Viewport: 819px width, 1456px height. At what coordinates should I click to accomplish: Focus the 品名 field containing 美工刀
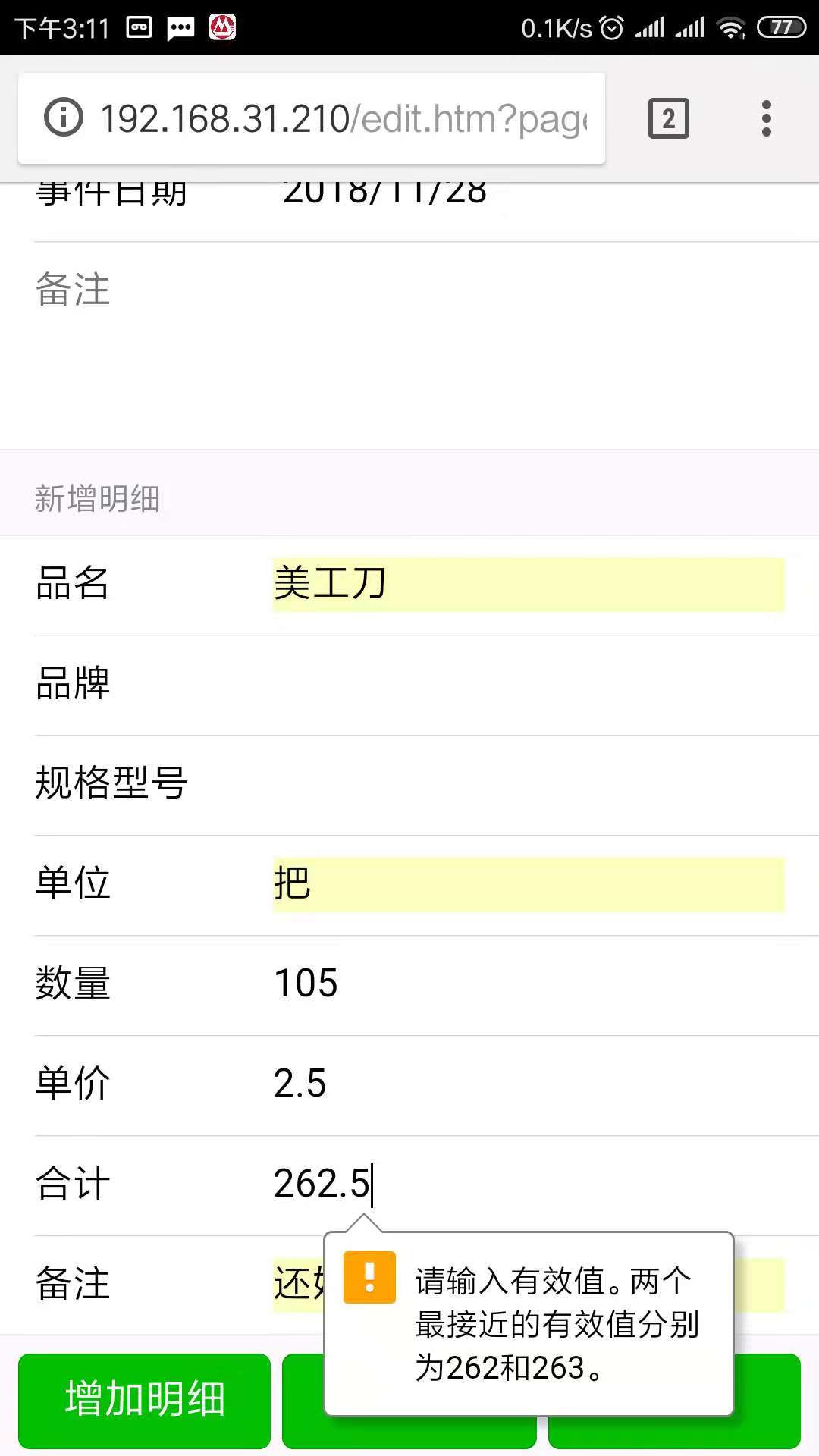(x=529, y=584)
